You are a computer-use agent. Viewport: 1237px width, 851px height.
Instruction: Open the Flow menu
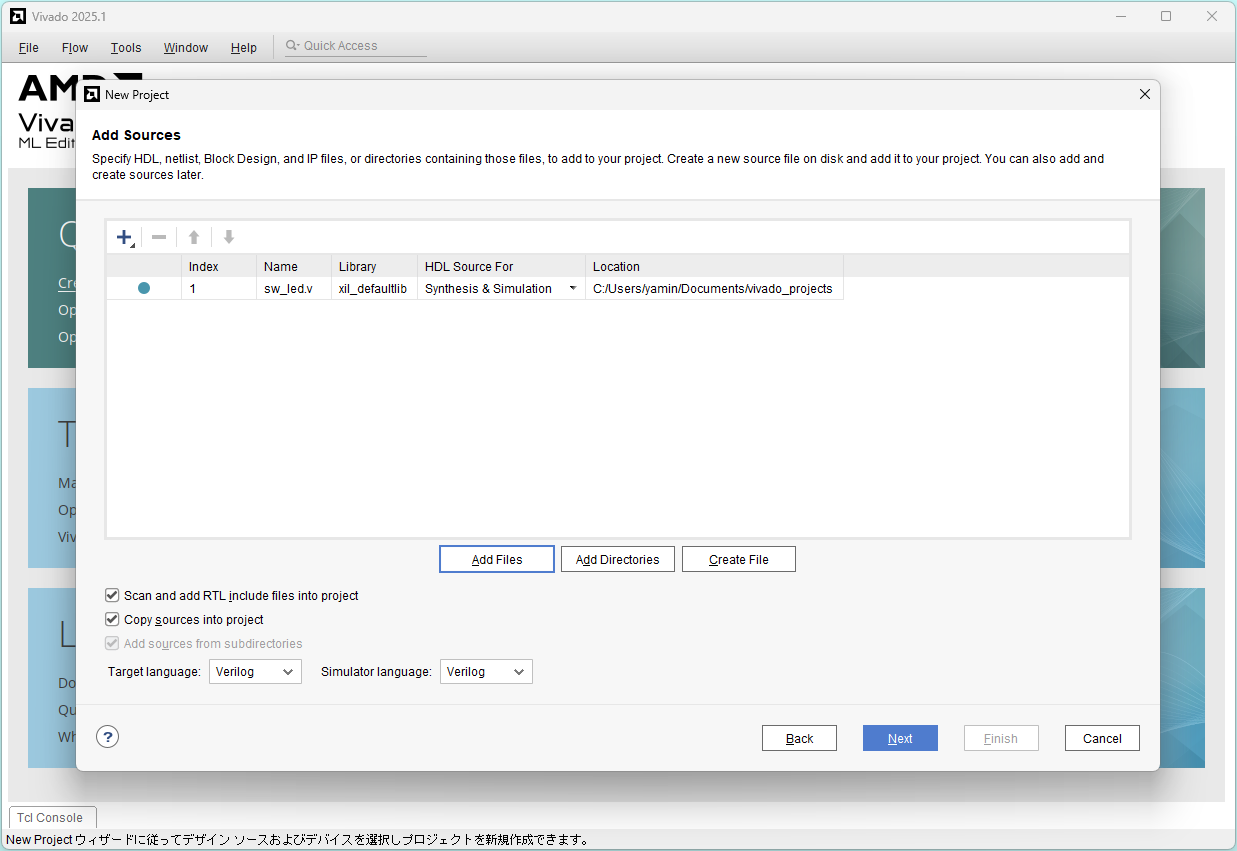click(75, 47)
